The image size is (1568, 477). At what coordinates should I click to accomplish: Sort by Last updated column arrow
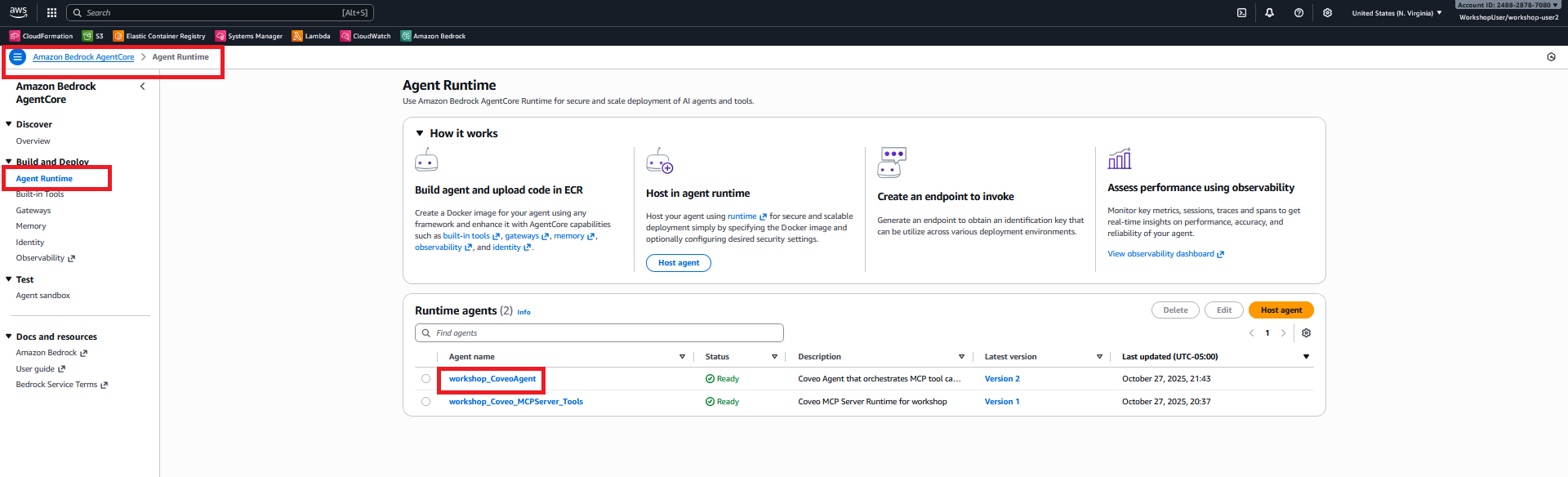click(1306, 357)
